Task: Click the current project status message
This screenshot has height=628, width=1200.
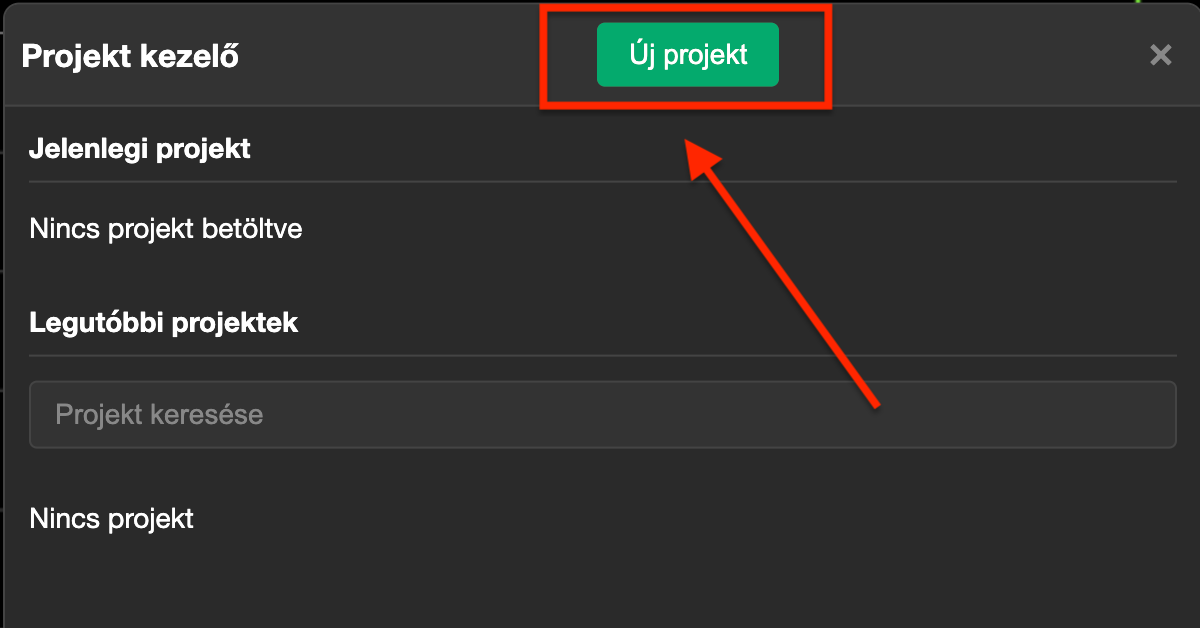Action: [165, 228]
